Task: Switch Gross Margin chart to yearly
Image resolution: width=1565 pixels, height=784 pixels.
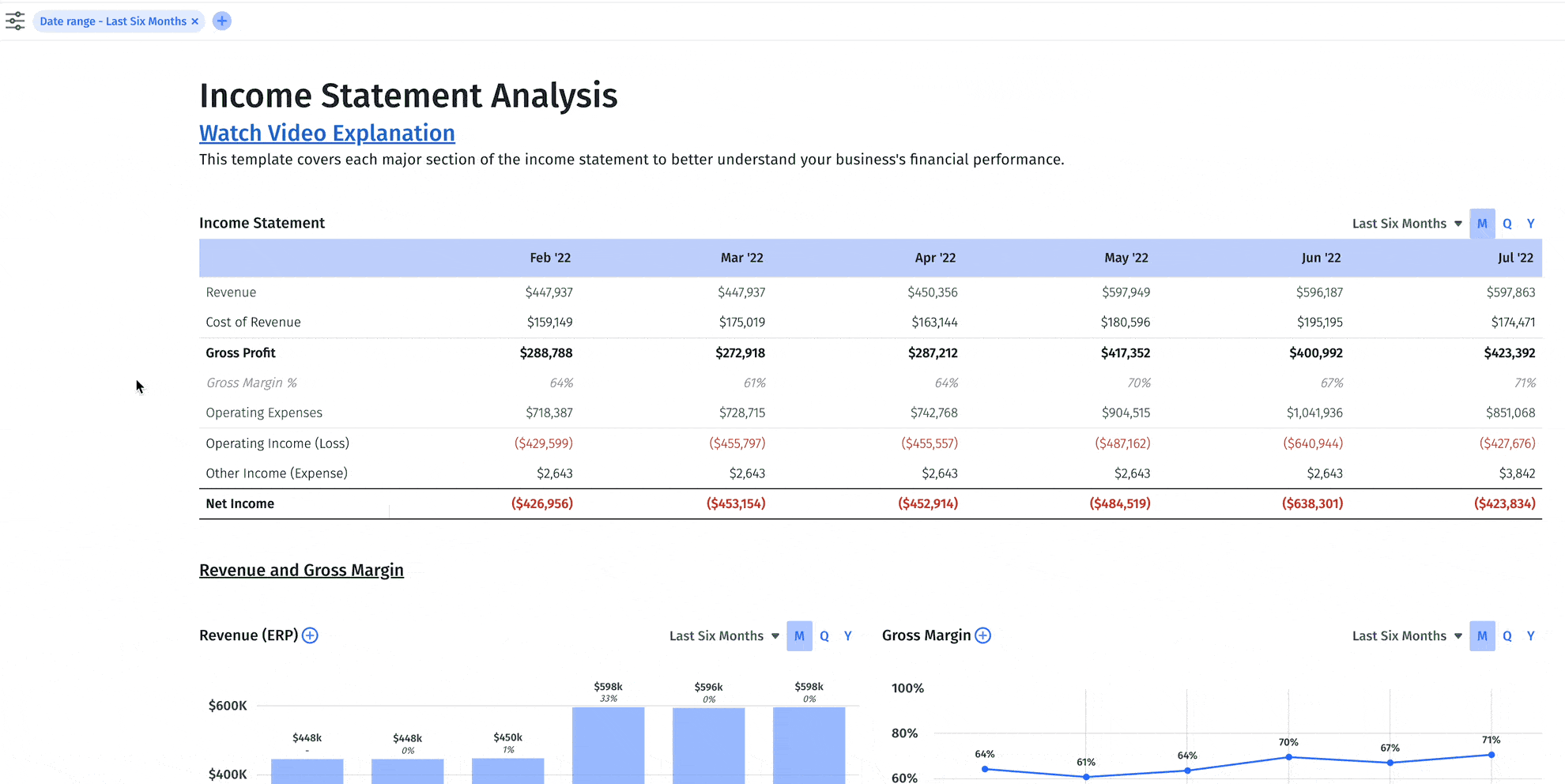Action: click(1531, 636)
